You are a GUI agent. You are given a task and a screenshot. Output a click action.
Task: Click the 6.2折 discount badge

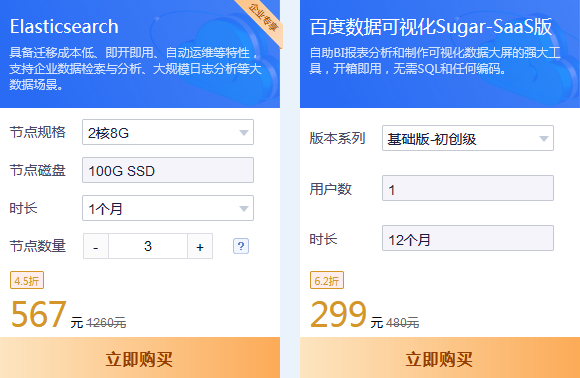327,280
